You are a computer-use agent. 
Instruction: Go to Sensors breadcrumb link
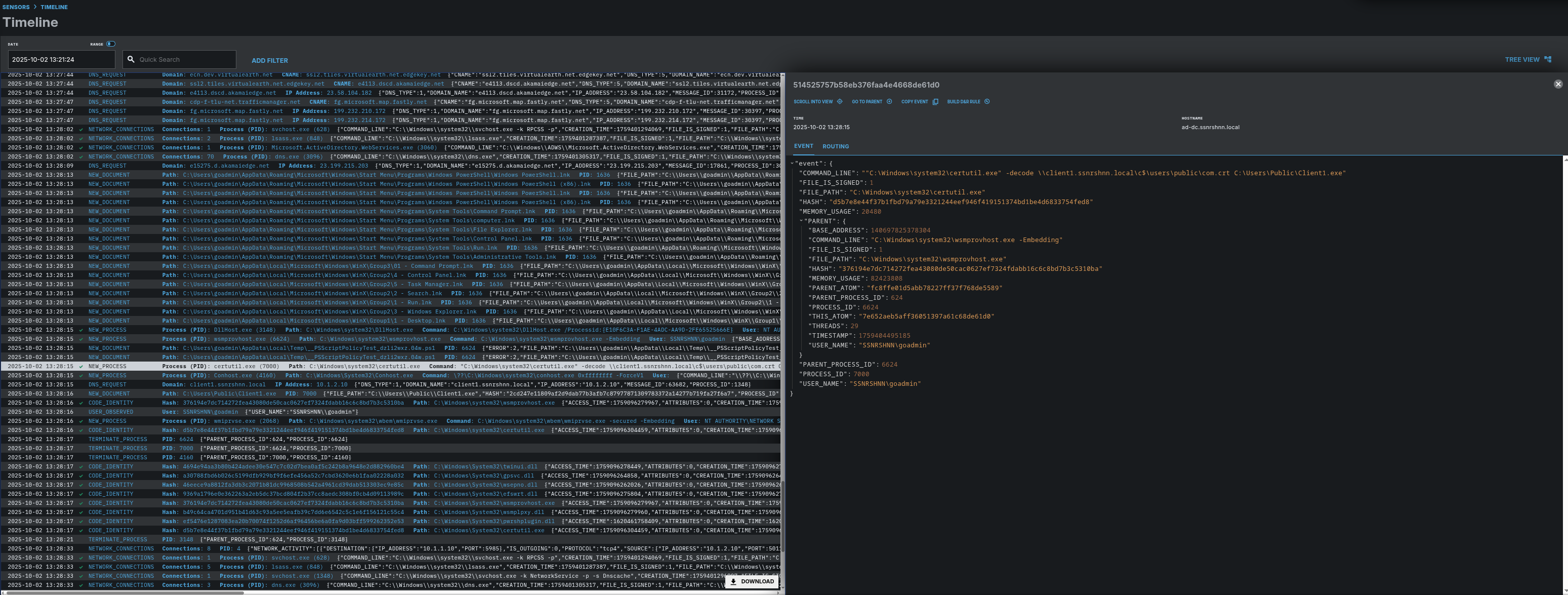[x=16, y=7]
